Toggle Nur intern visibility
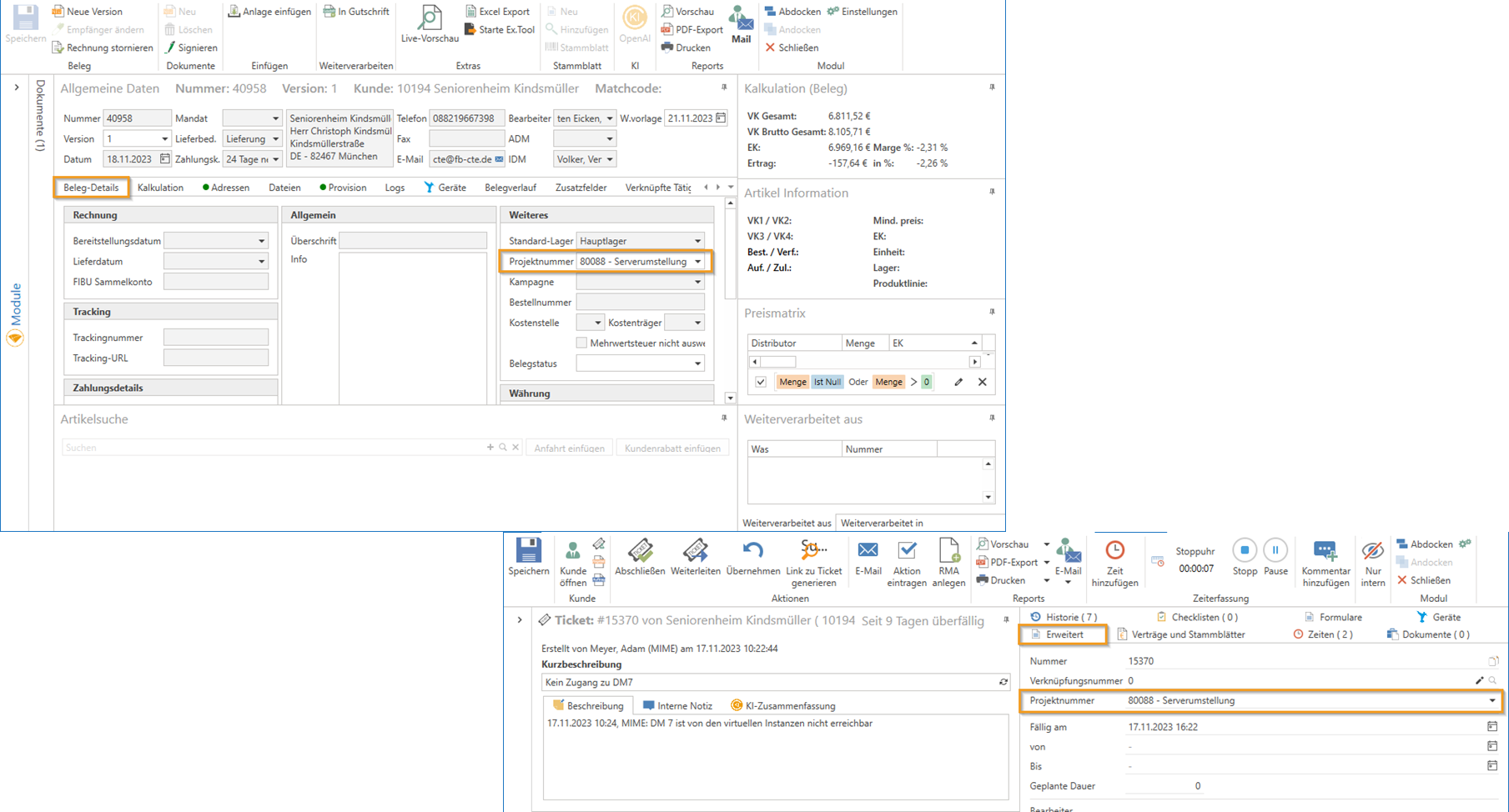This screenshot has width=1509, height=812. click(1372, 563)
